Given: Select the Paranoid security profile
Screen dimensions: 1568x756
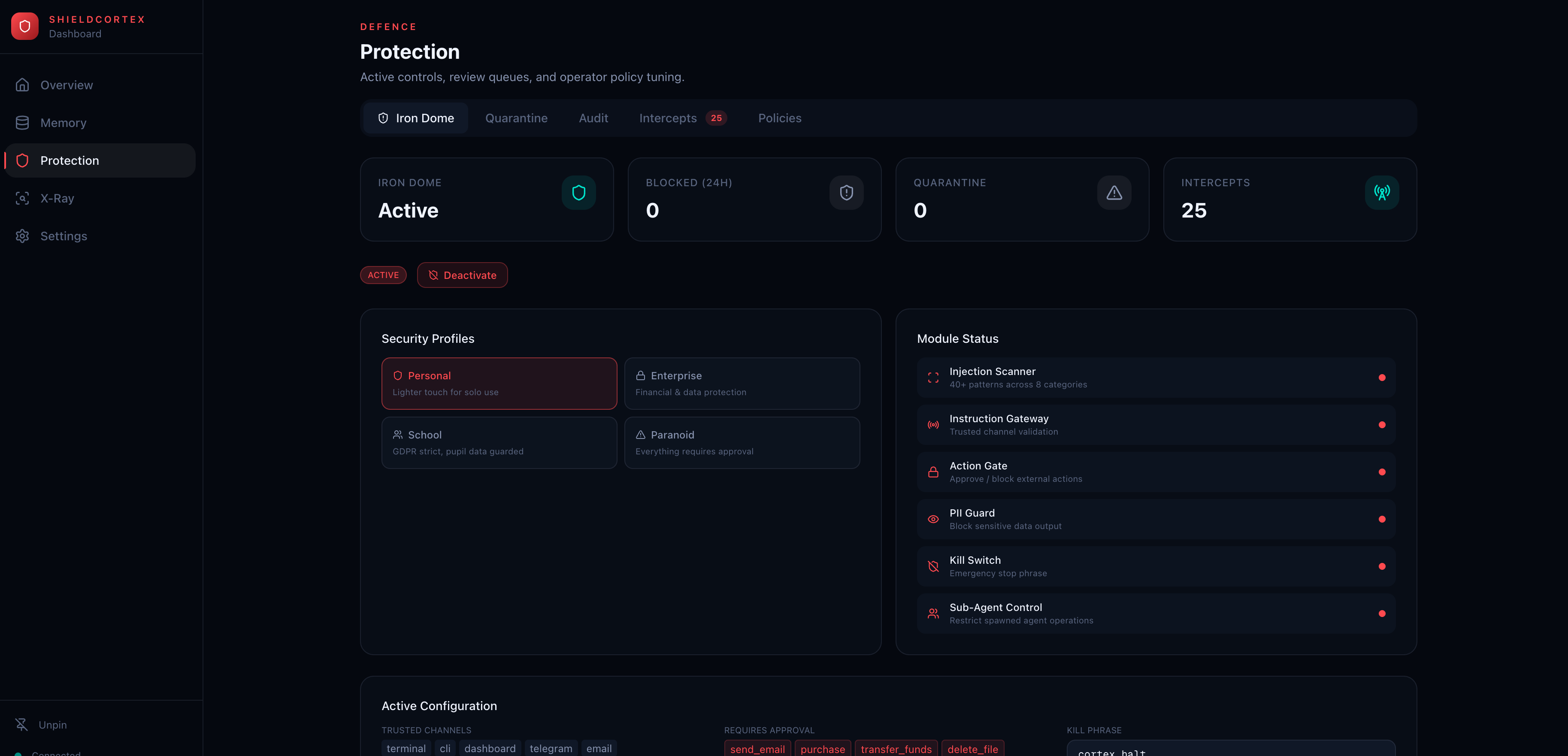Looking at the screenshot, I should coord(742,442).
